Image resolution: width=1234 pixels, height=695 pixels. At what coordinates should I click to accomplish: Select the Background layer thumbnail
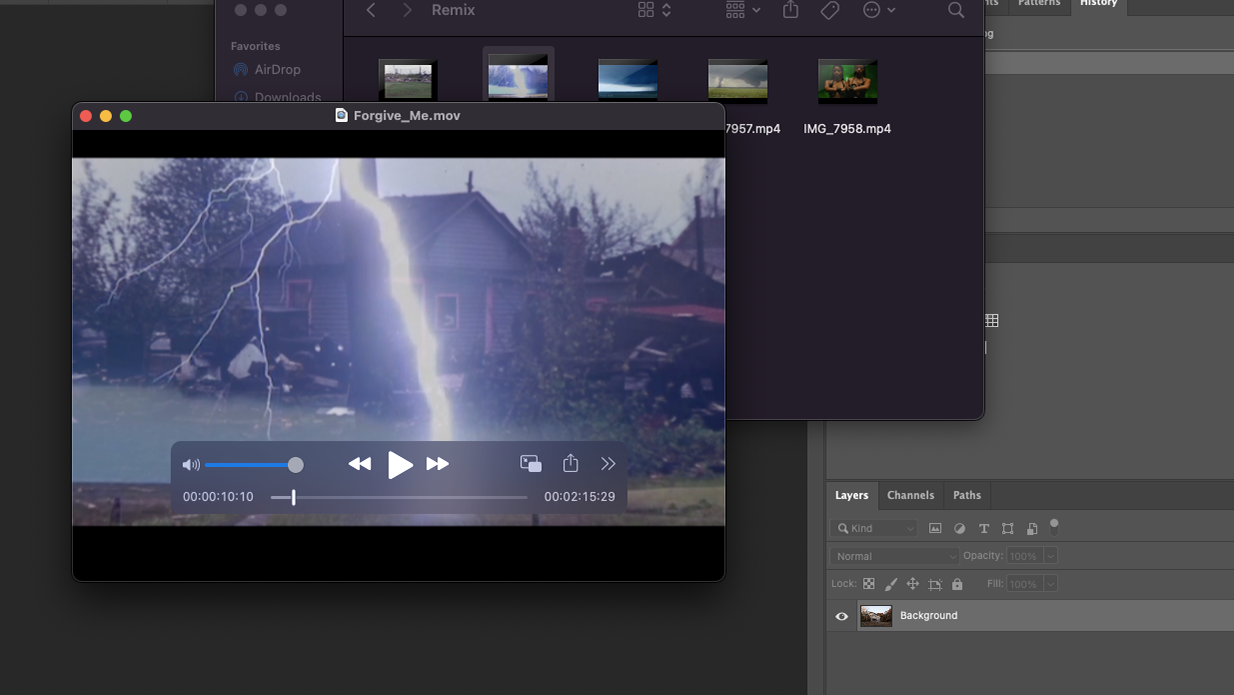876,616
